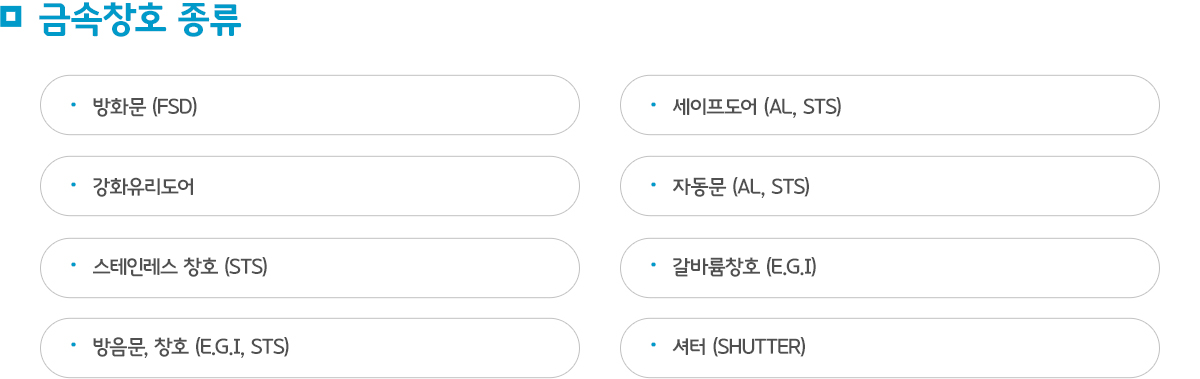Choose the 자동문 (AL, STS) entry
Viewport: 1200px width, 379px height.
[x=890, y=186]
